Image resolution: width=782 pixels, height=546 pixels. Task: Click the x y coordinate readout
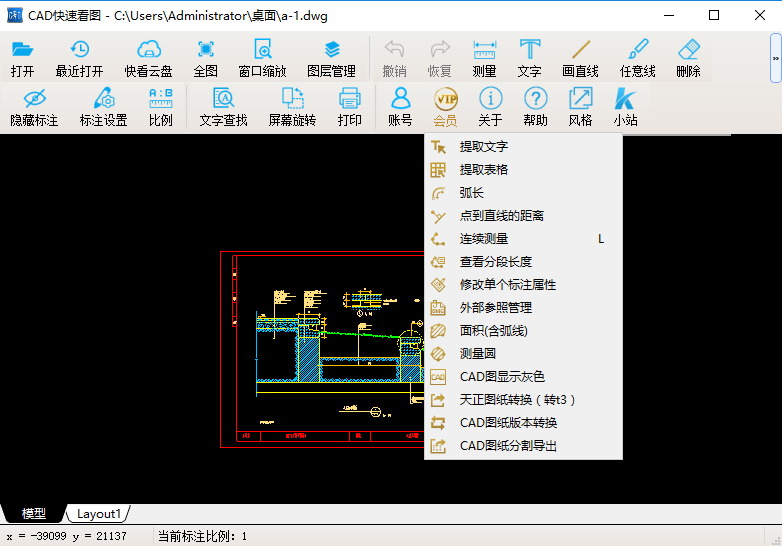pos(66,537)
